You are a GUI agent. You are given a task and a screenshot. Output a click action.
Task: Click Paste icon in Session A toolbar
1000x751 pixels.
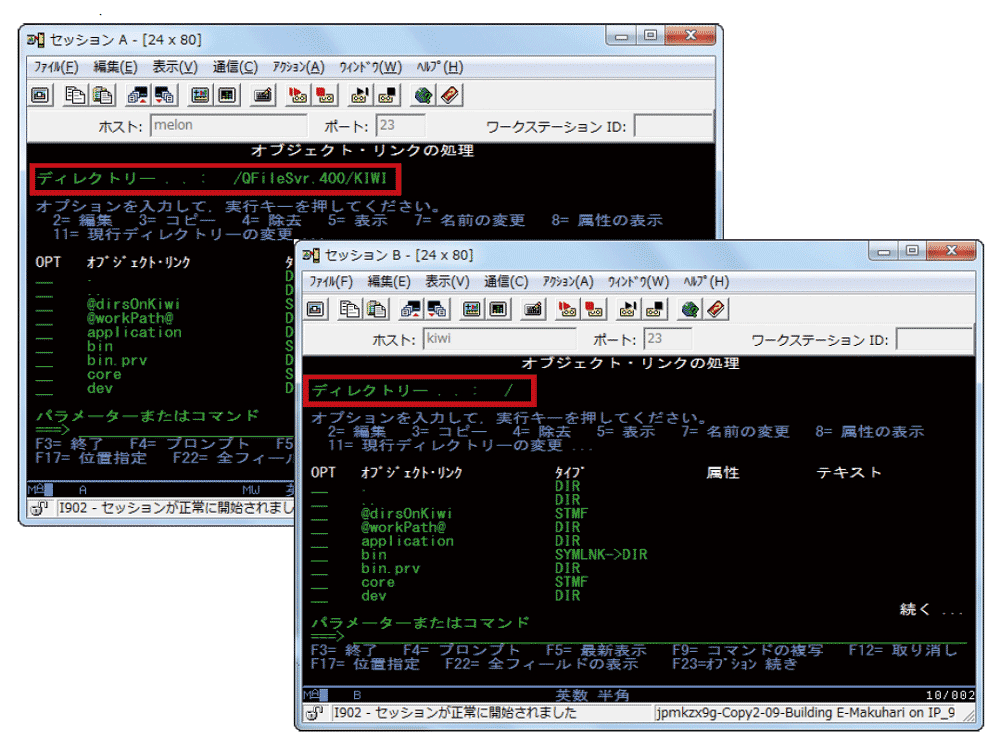click(x=102, y=96)
